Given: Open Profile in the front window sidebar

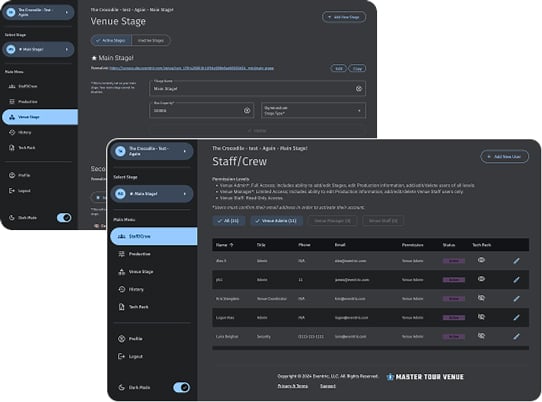Looking at the screenshot, I should [x=154, y=339].
